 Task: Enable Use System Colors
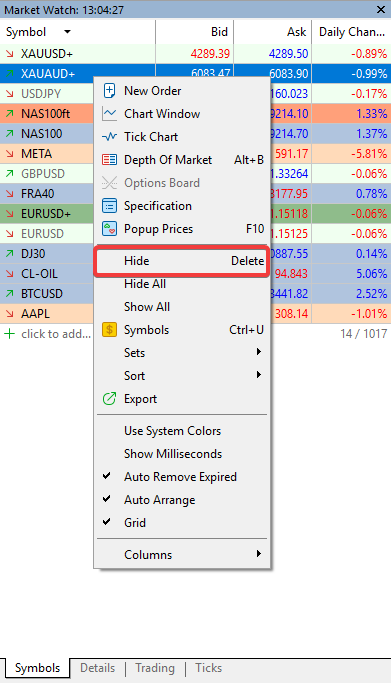[x=182, y=431]
